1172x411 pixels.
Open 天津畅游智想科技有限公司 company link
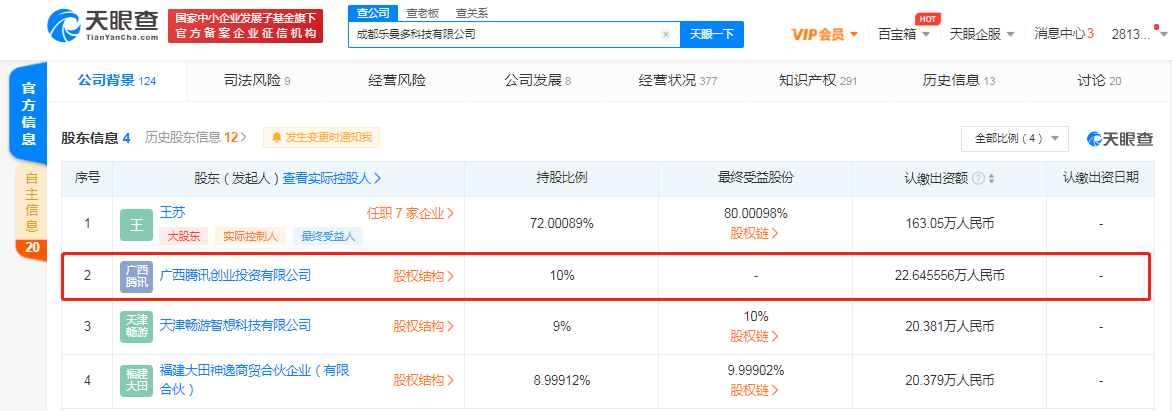pos(235,325)
